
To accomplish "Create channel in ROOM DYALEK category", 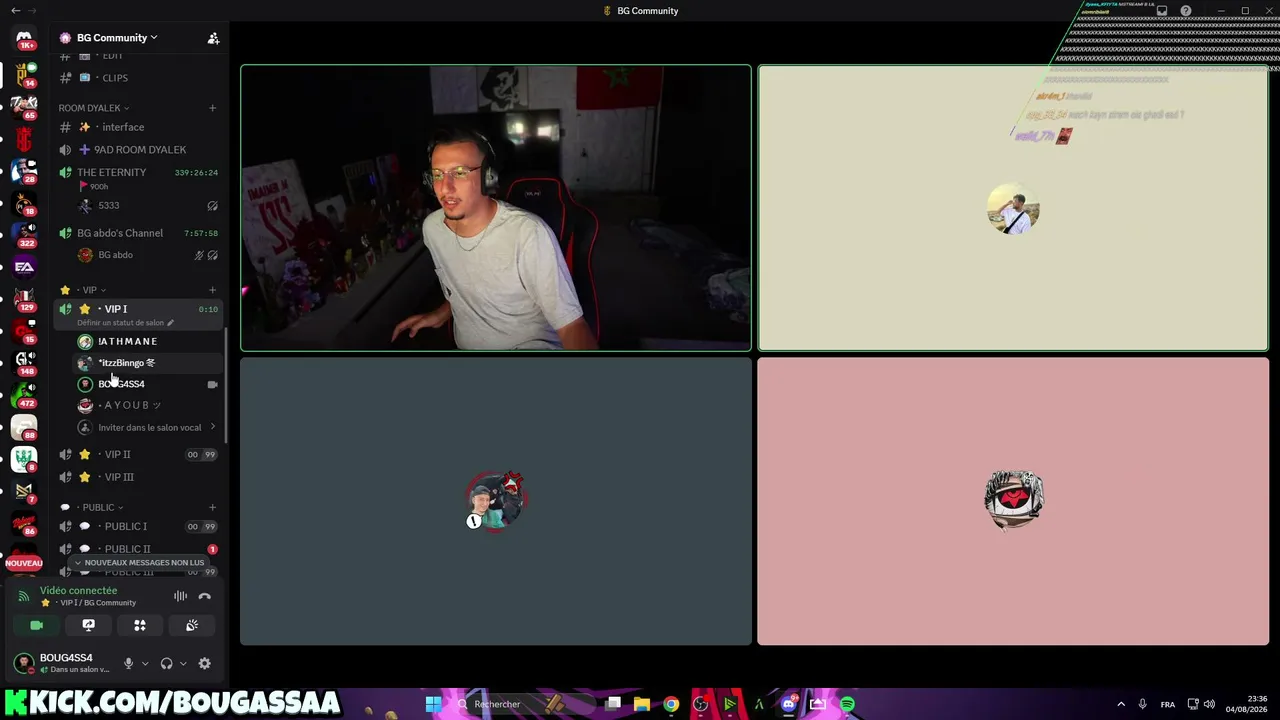I will (x=212, y=108).
